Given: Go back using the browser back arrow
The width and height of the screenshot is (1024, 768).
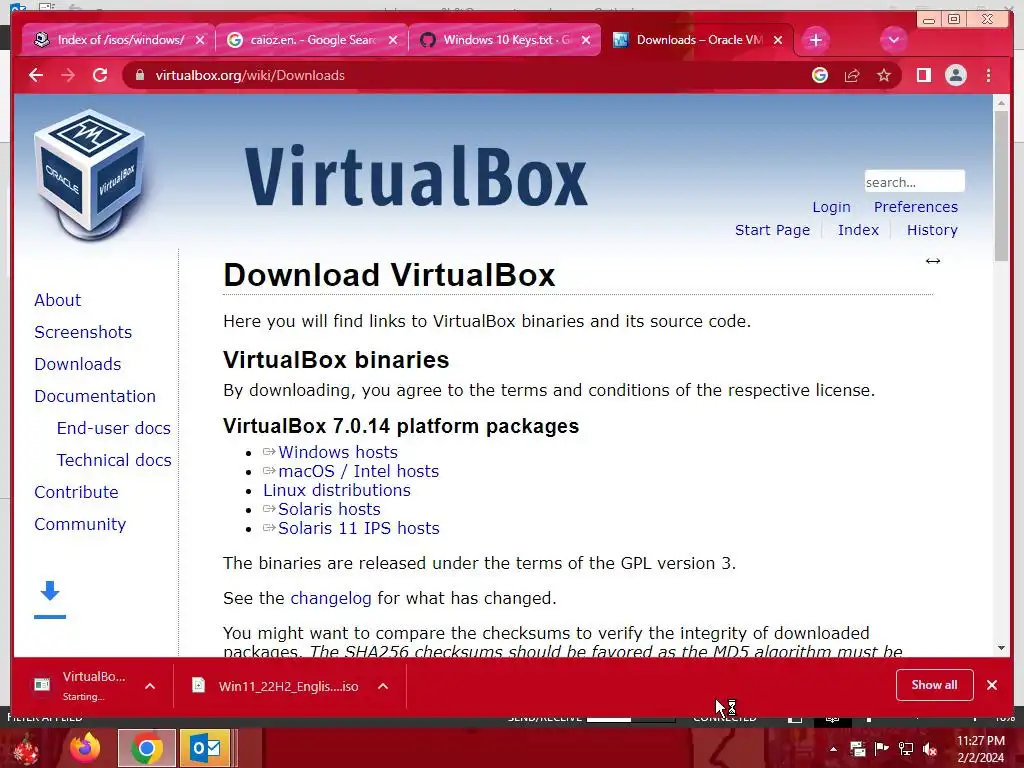Looking at the screenshot, I should pos(36,75).
